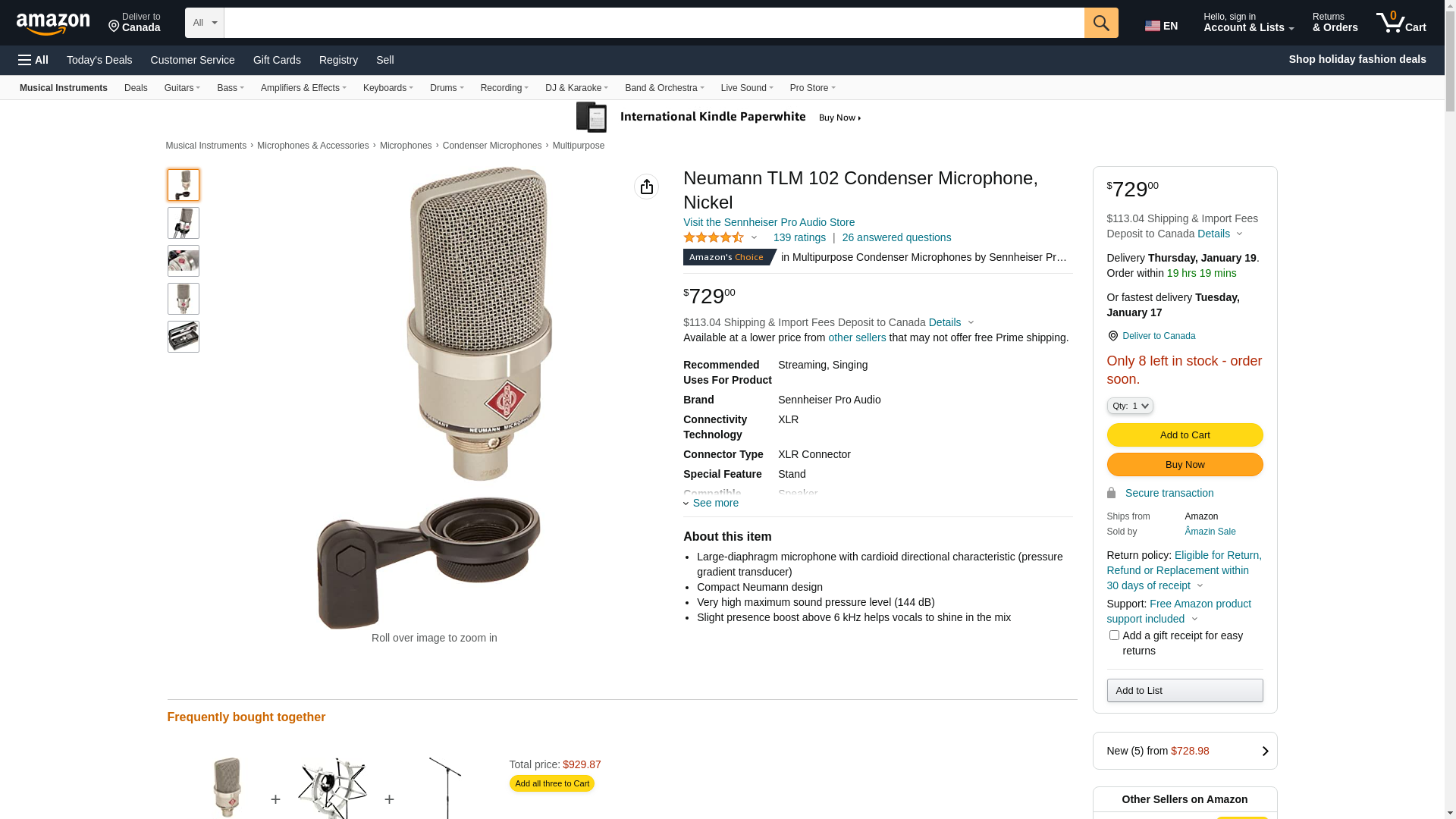This screenshot has height=819, width=1456.
Task: Open the 26 answered questions link
Action: [896, 237]
